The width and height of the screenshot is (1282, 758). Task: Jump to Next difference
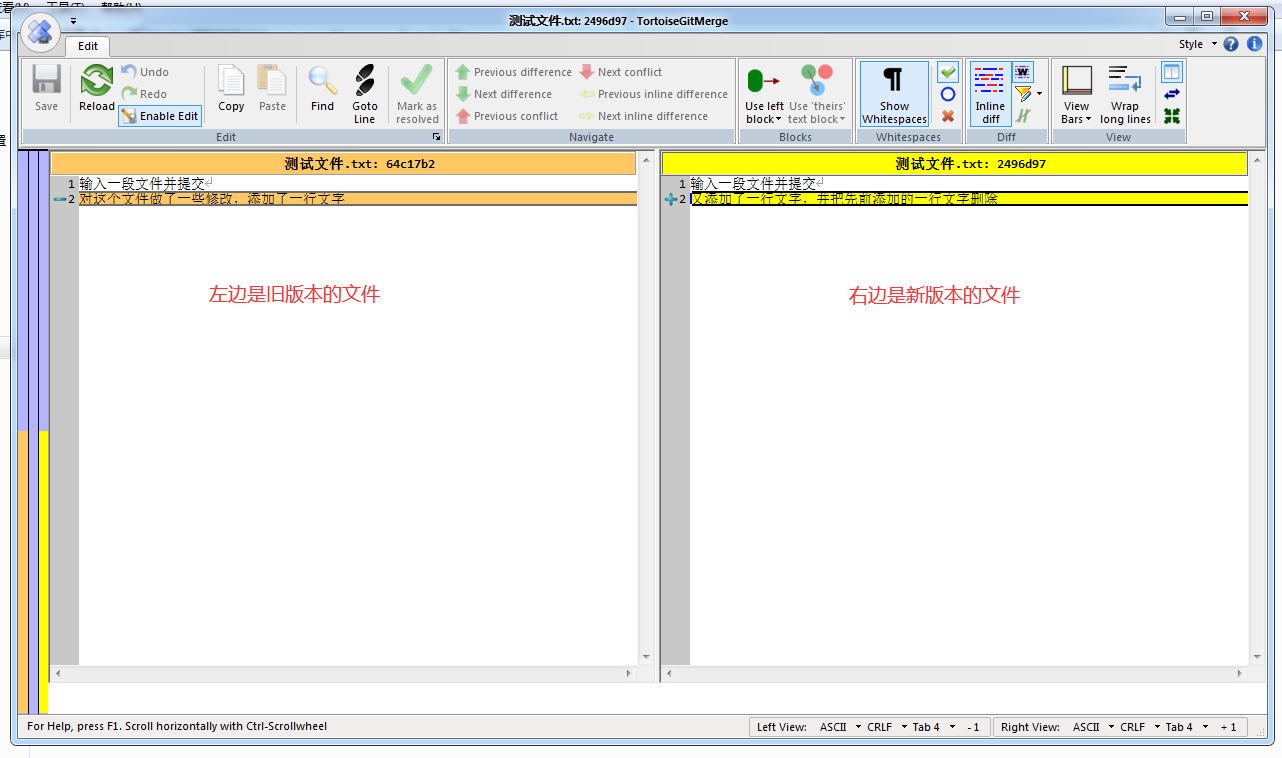coord(504,94)
